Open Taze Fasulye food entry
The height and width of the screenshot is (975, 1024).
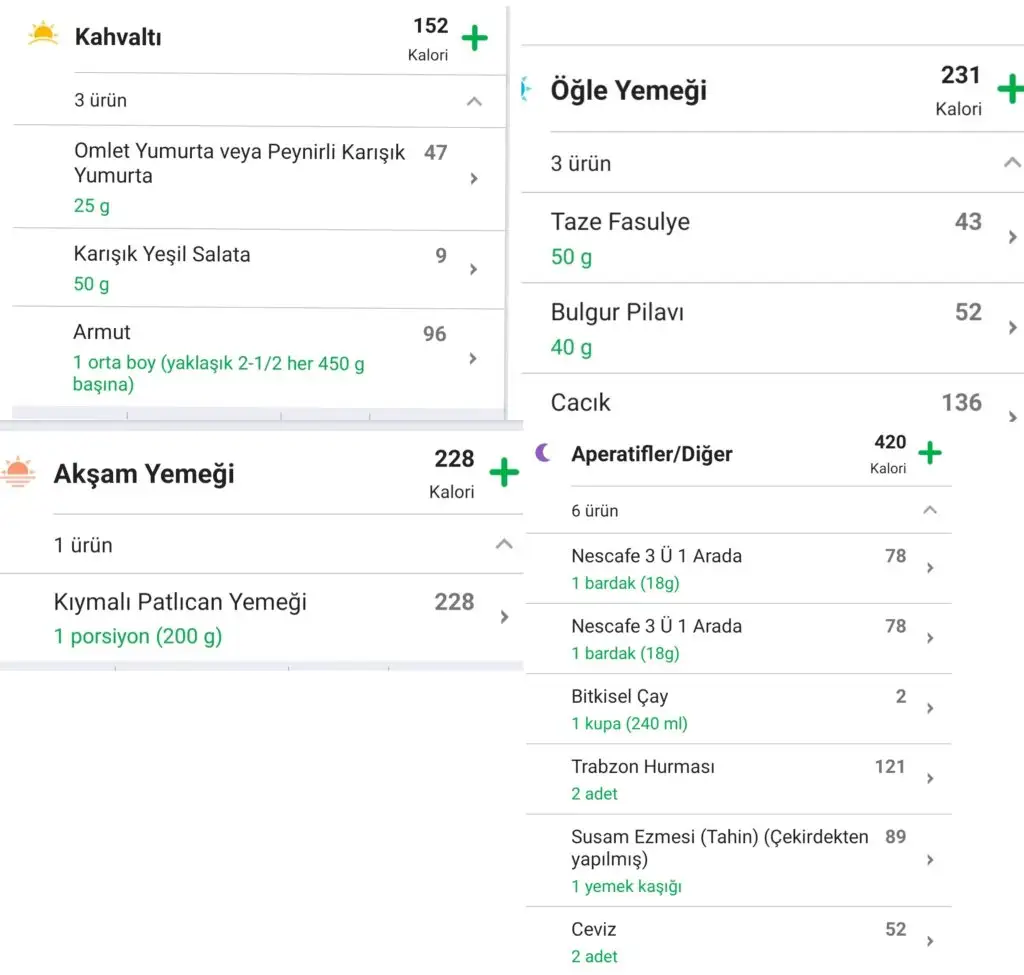(x=620, y=222)
